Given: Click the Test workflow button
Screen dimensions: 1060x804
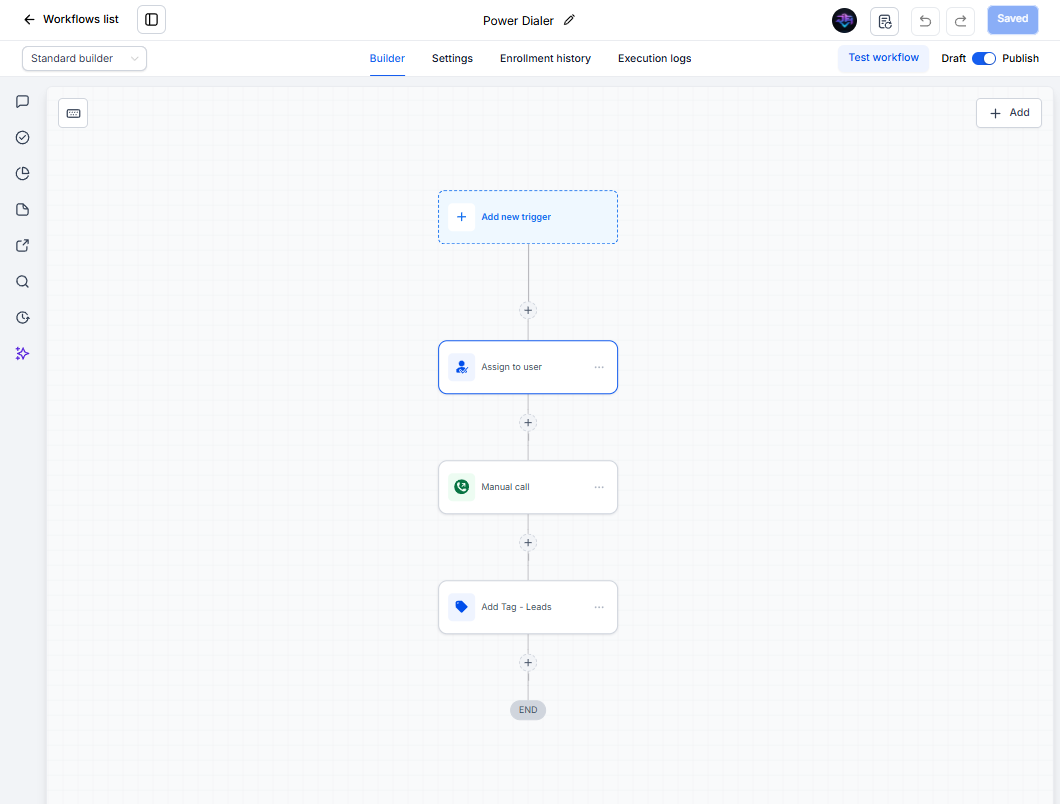Looking at the screenshot, I should tap(884, 58).
